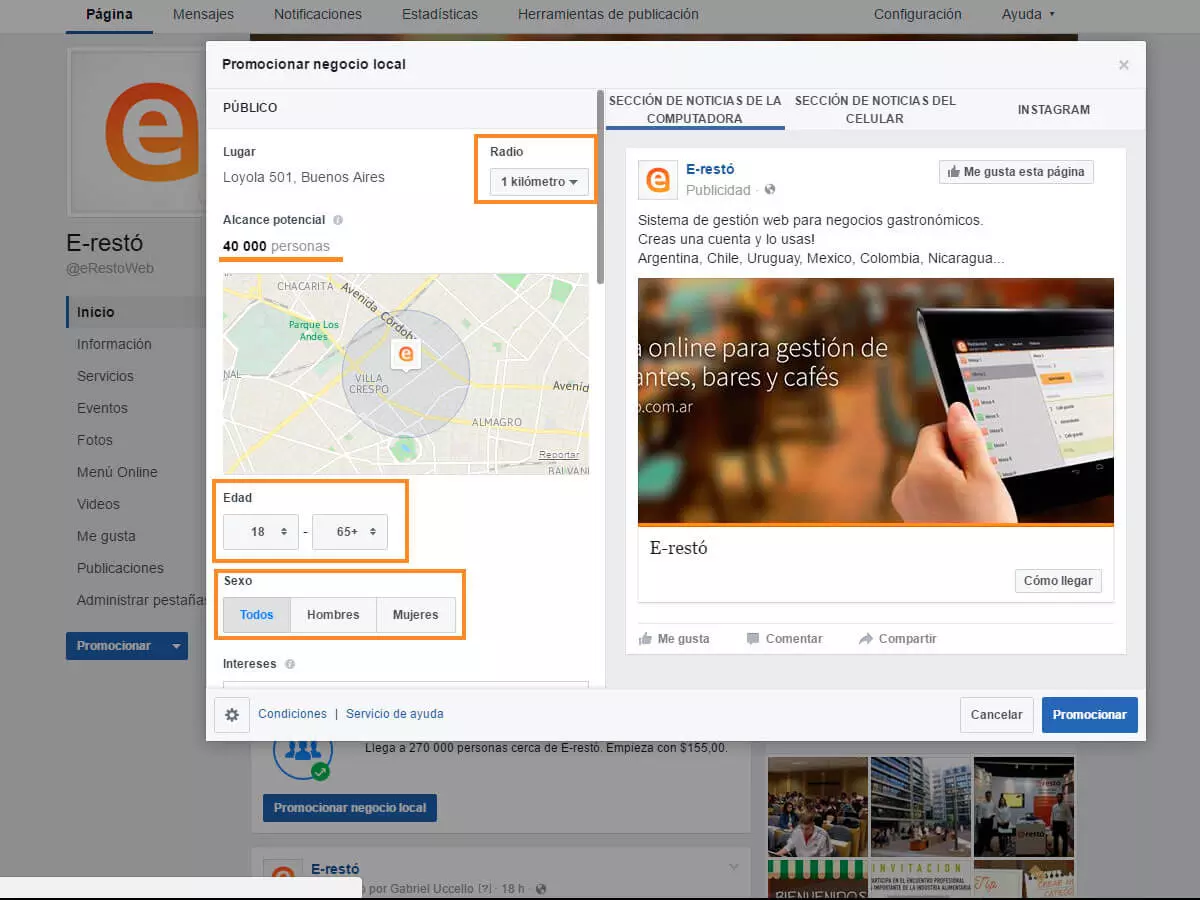Expand the chevron on the E-restó post
The height and width of the screenshot is (900, 1200).
pos(735,866)
